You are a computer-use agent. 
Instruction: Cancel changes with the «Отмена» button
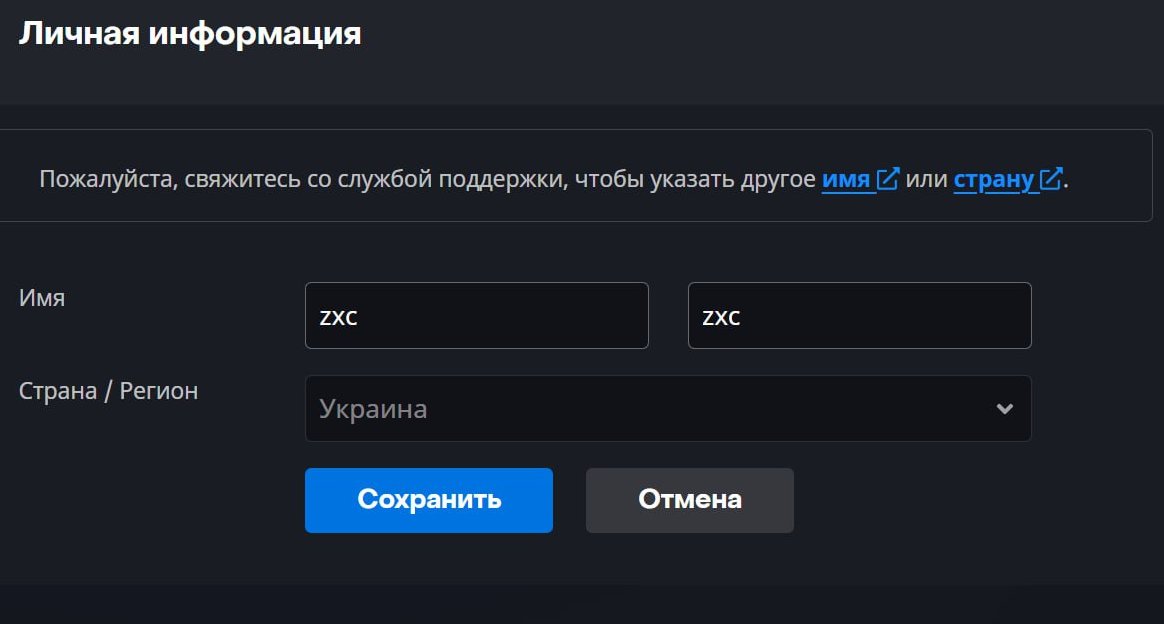(x=690, y=500)
